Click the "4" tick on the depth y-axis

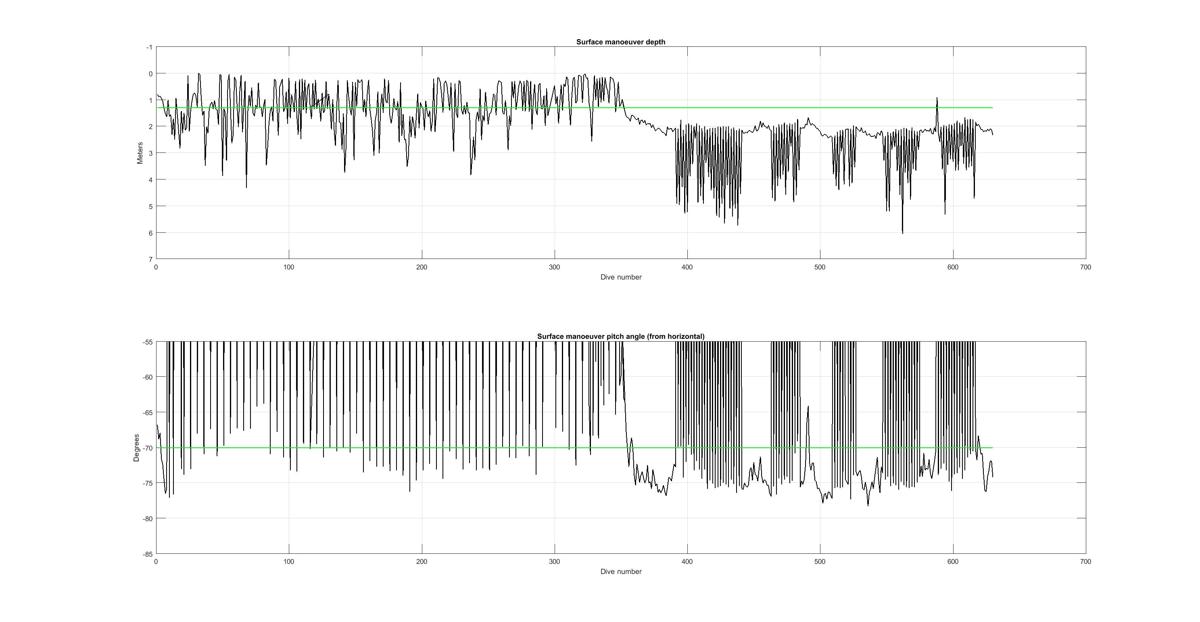click(x=150, y=180)
